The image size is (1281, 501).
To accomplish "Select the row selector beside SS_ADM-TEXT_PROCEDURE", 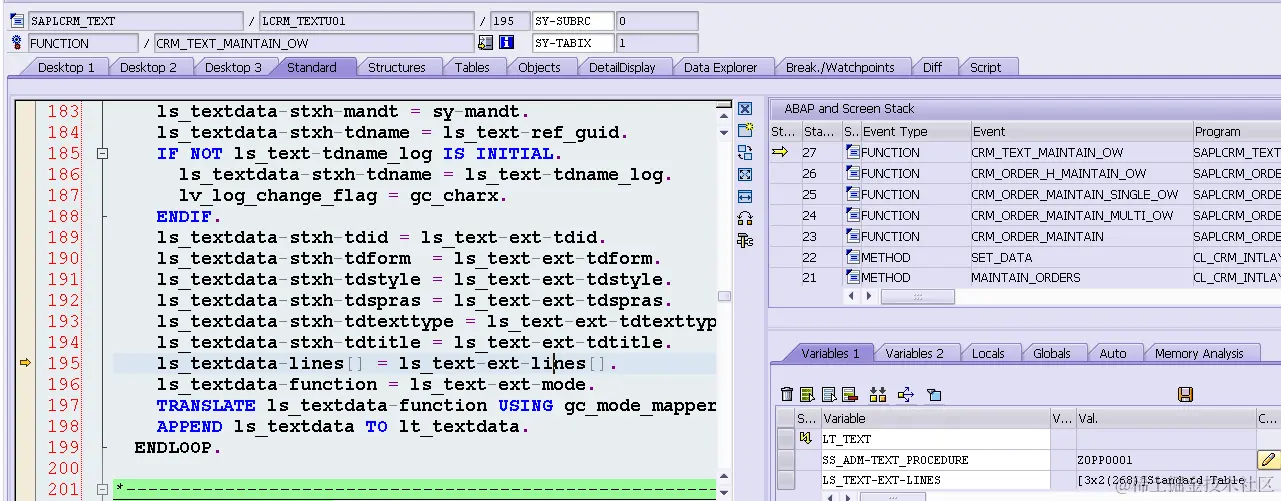I will (x=785, y=460).
